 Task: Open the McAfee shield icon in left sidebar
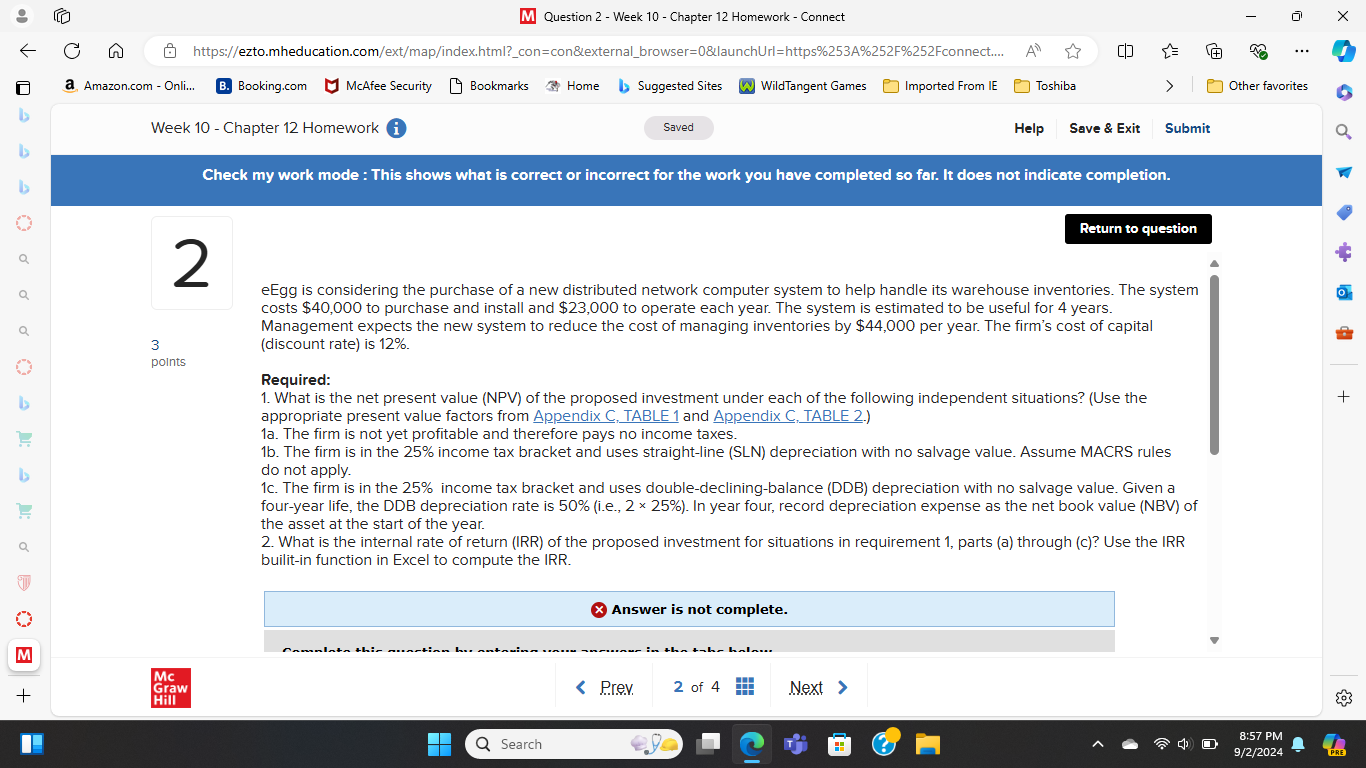click(x=23, y=582)
